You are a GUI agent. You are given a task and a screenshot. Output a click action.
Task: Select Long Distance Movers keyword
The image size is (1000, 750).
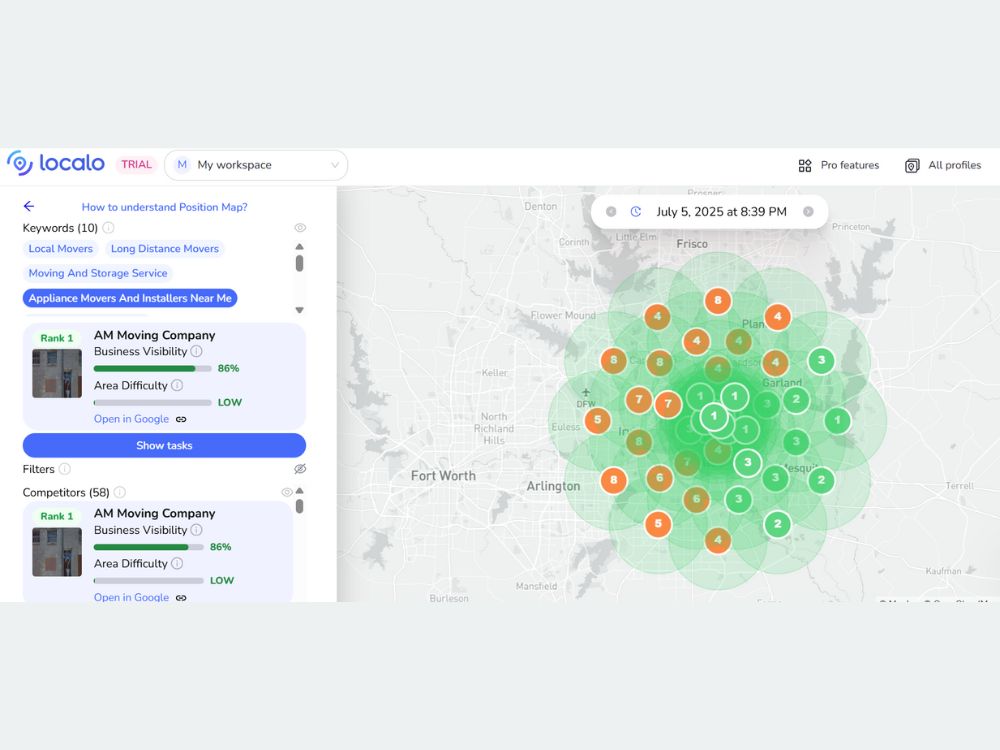tap(165, 249)
